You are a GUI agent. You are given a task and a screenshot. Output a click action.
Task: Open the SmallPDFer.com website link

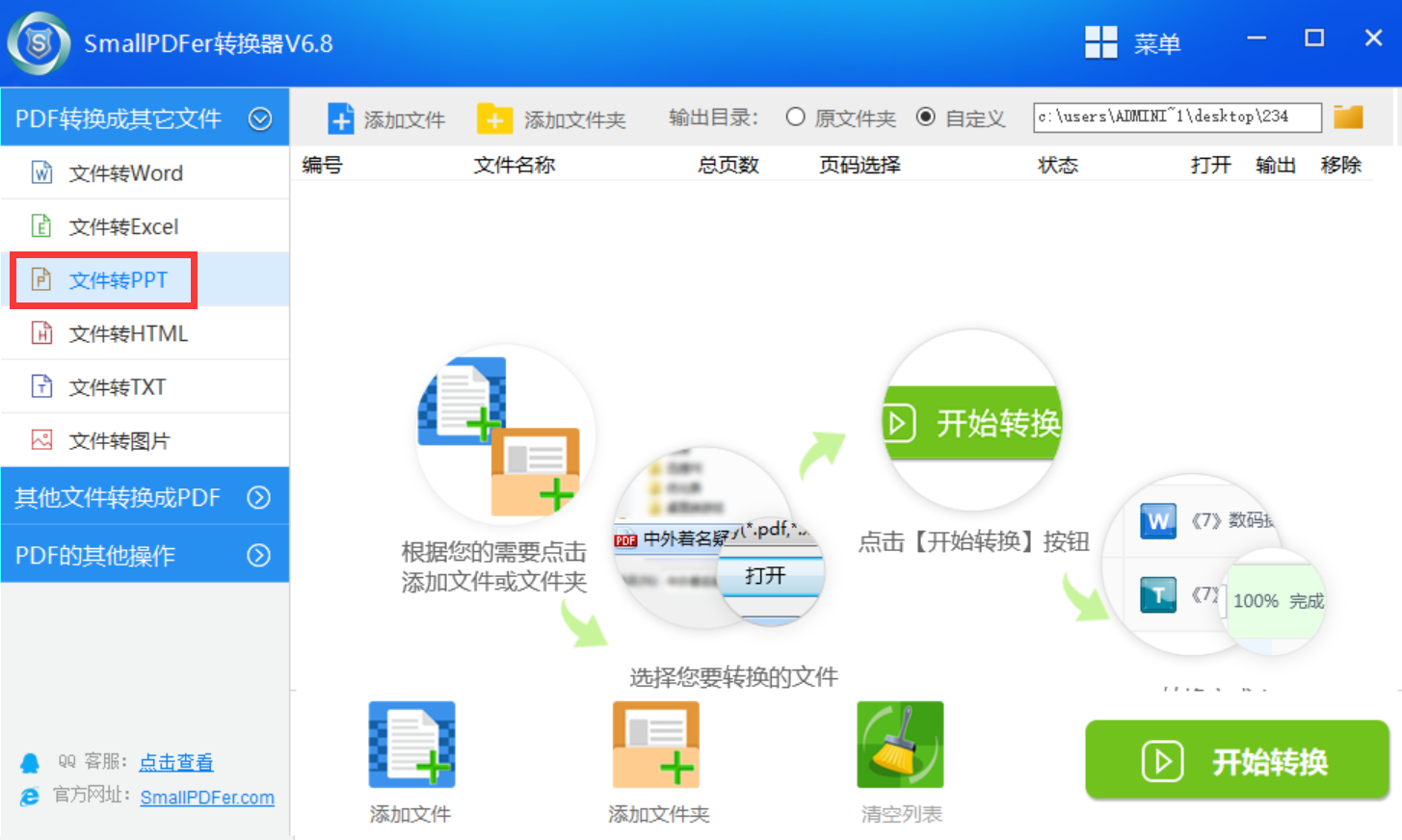click(207, 798)
